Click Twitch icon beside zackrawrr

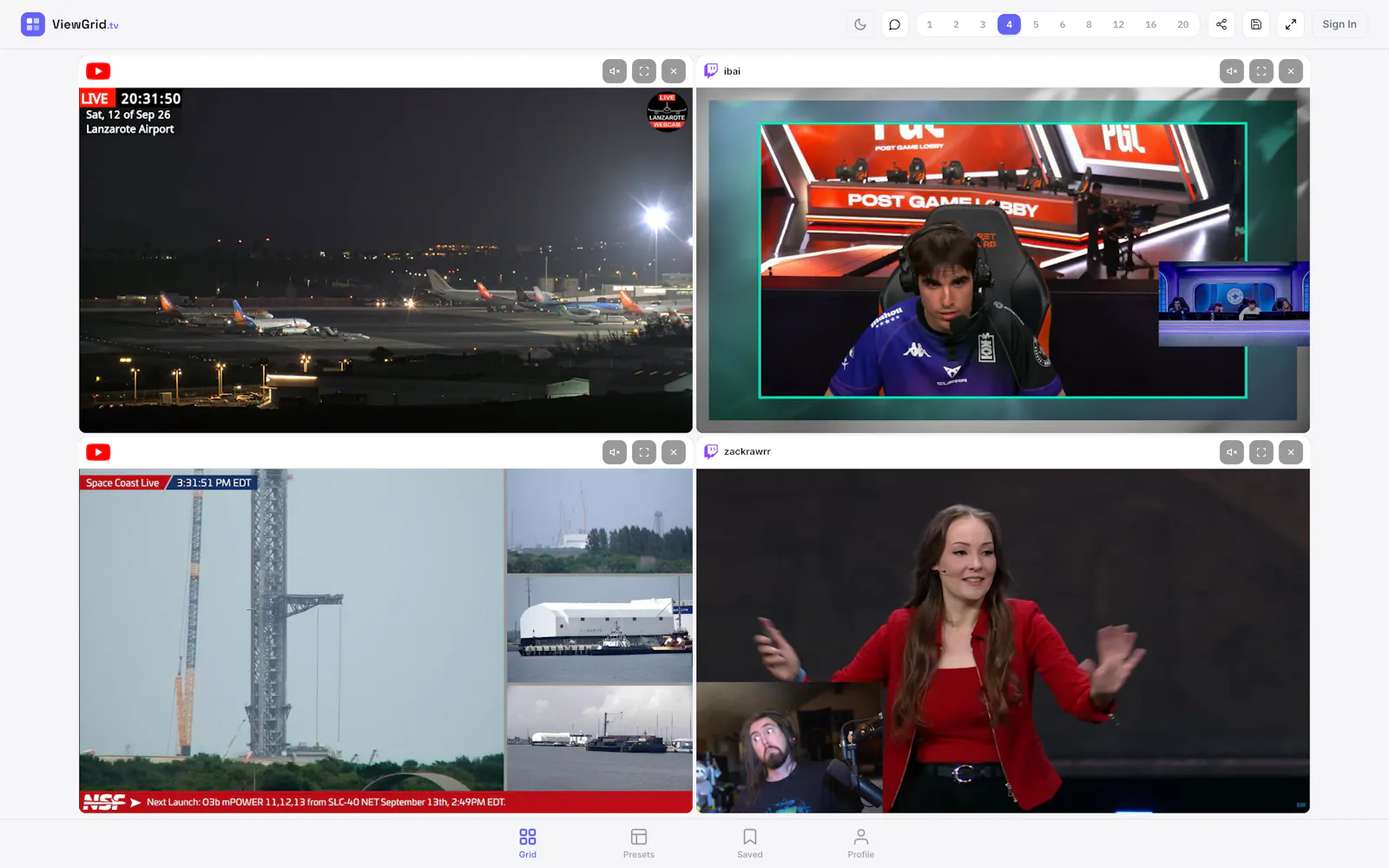click(711, 451)
